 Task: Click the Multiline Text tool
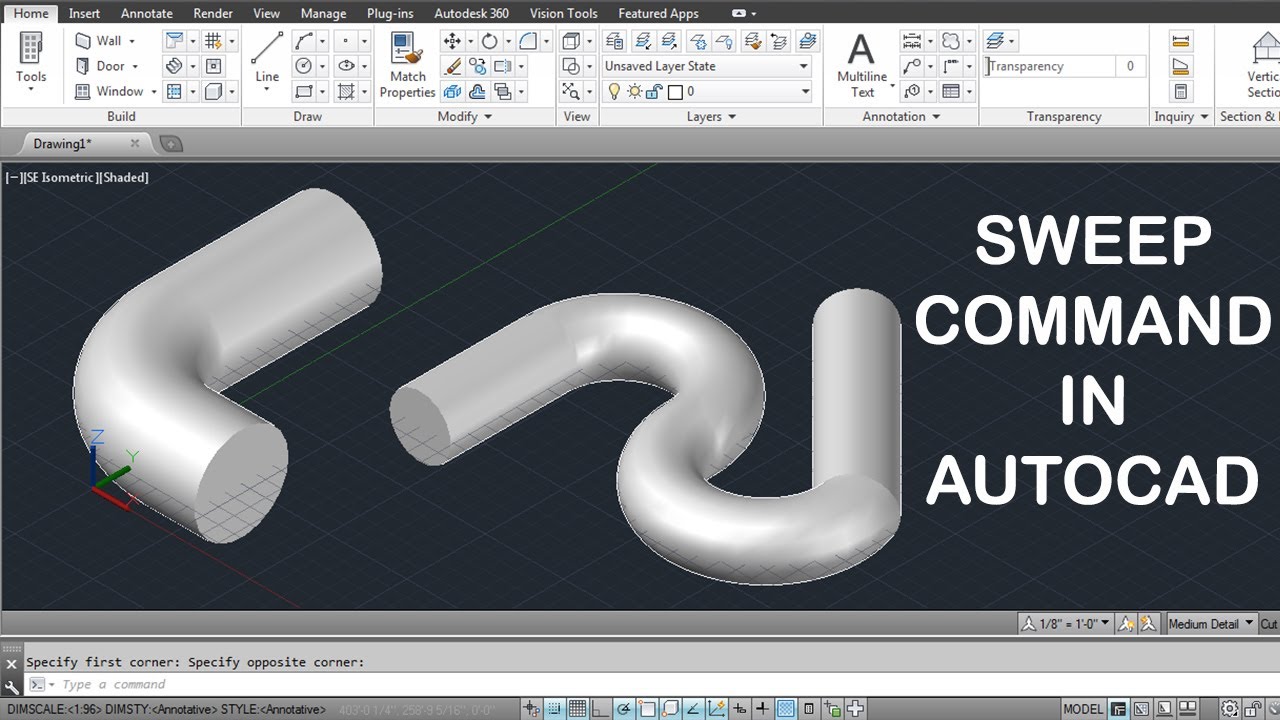(862, 65)
